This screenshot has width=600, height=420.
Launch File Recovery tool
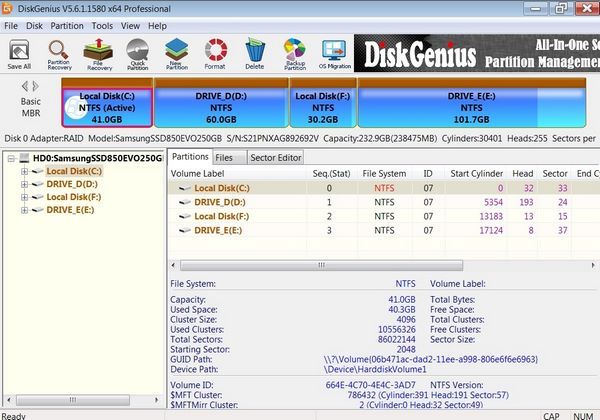click(x=99, y=54)
